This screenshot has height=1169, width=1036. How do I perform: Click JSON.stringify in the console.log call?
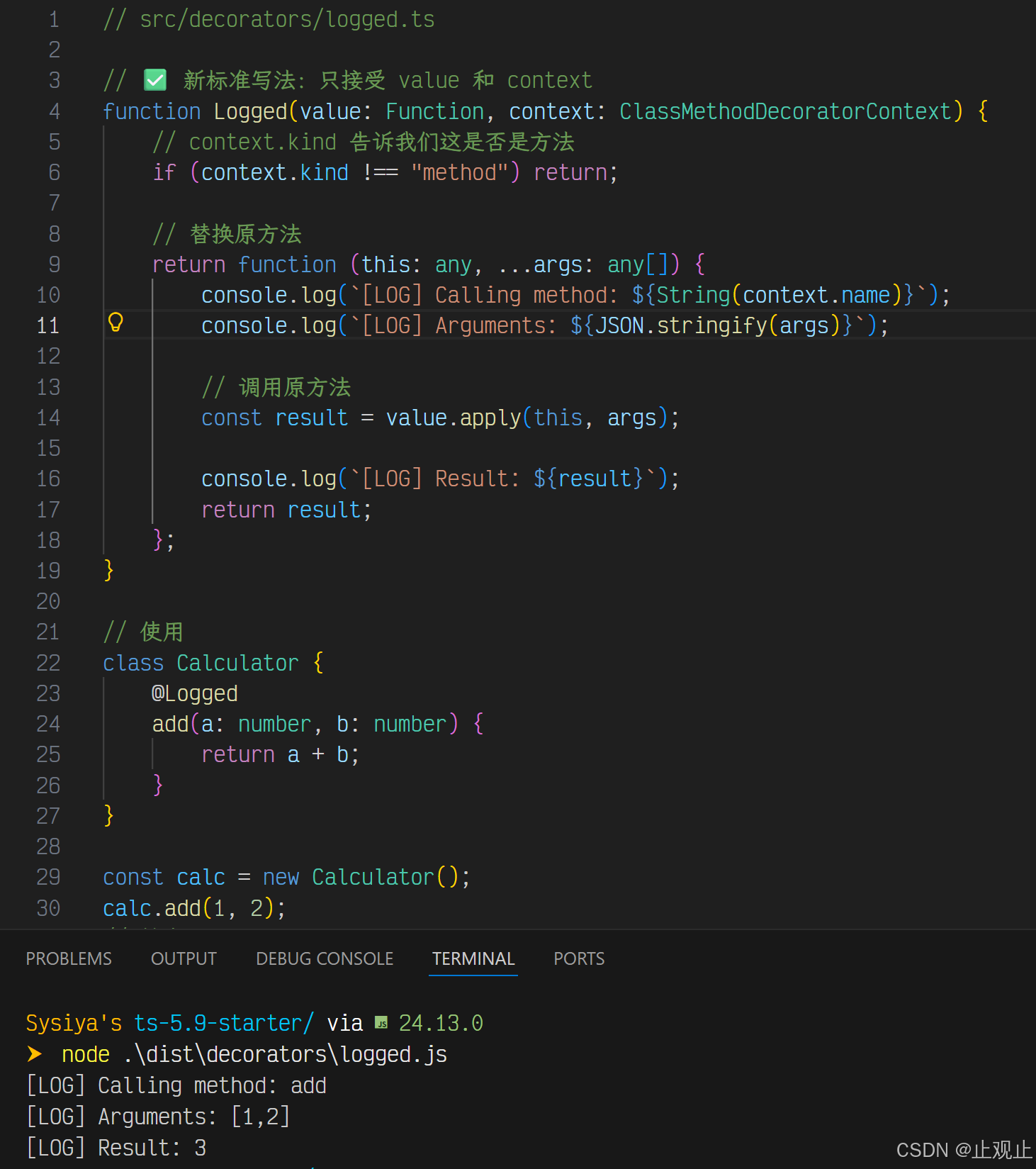[681, 325]
